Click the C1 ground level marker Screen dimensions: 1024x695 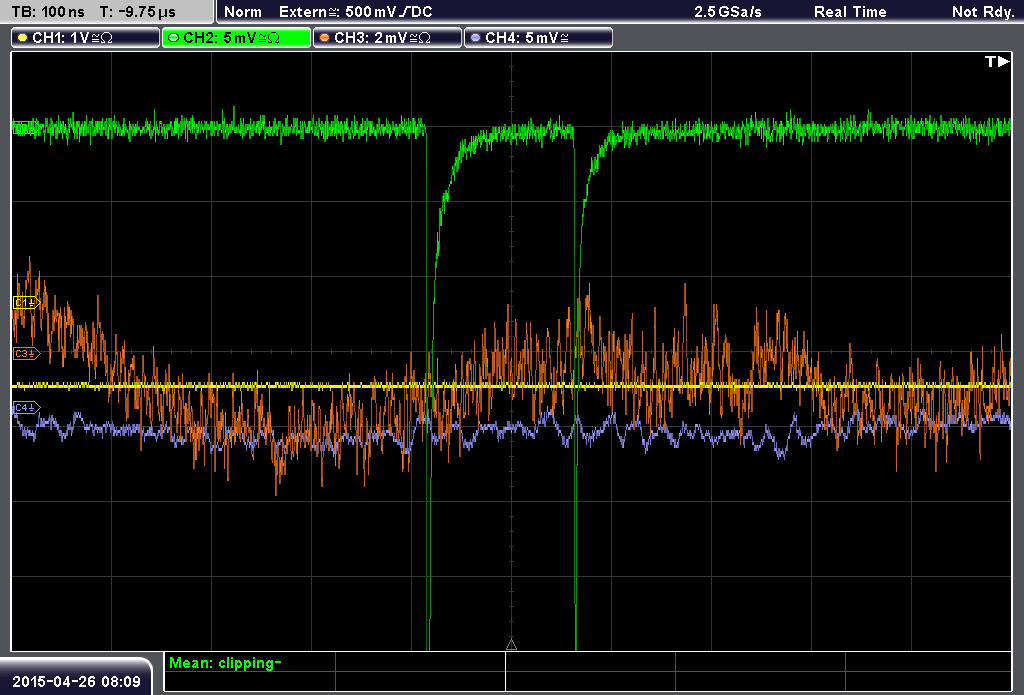27,302
